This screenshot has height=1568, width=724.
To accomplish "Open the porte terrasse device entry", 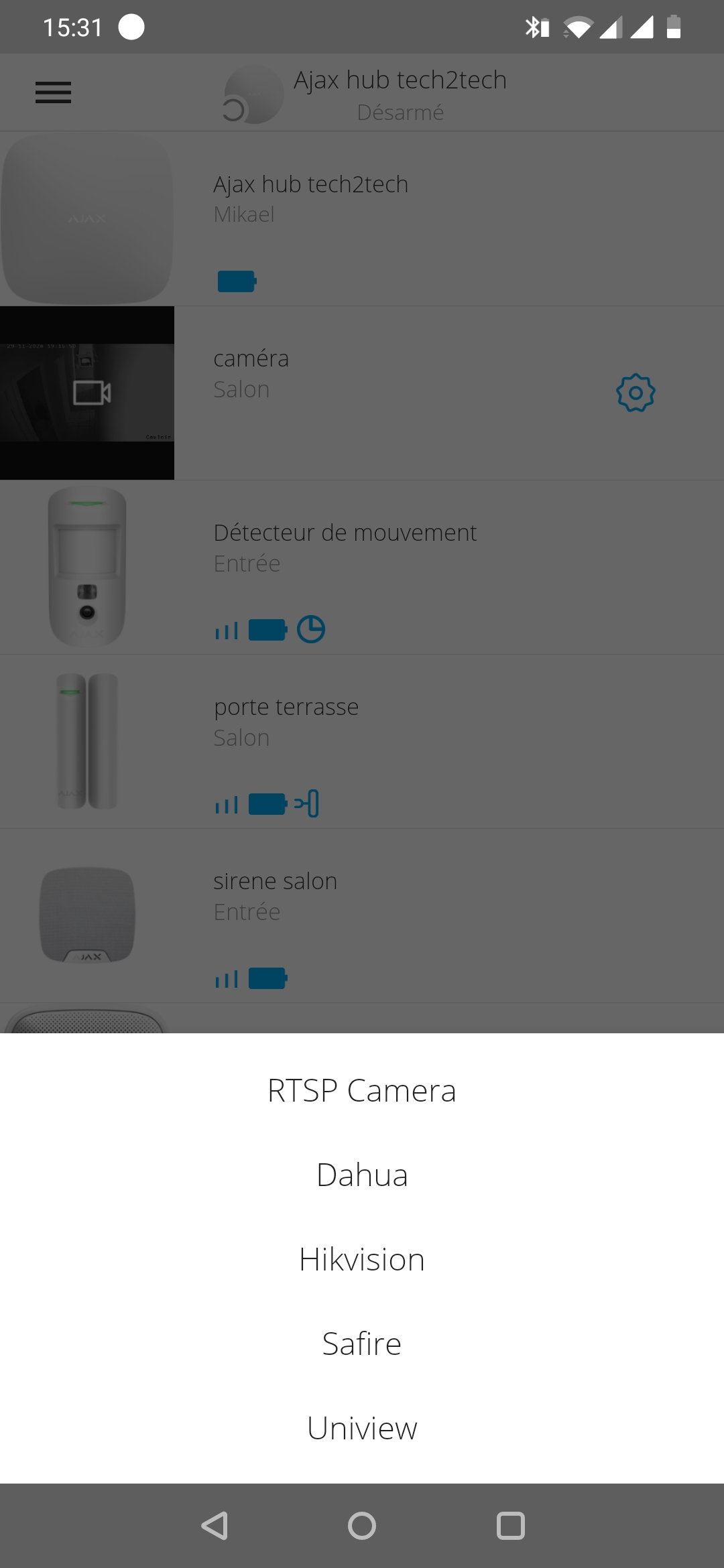I will point(362,742).
